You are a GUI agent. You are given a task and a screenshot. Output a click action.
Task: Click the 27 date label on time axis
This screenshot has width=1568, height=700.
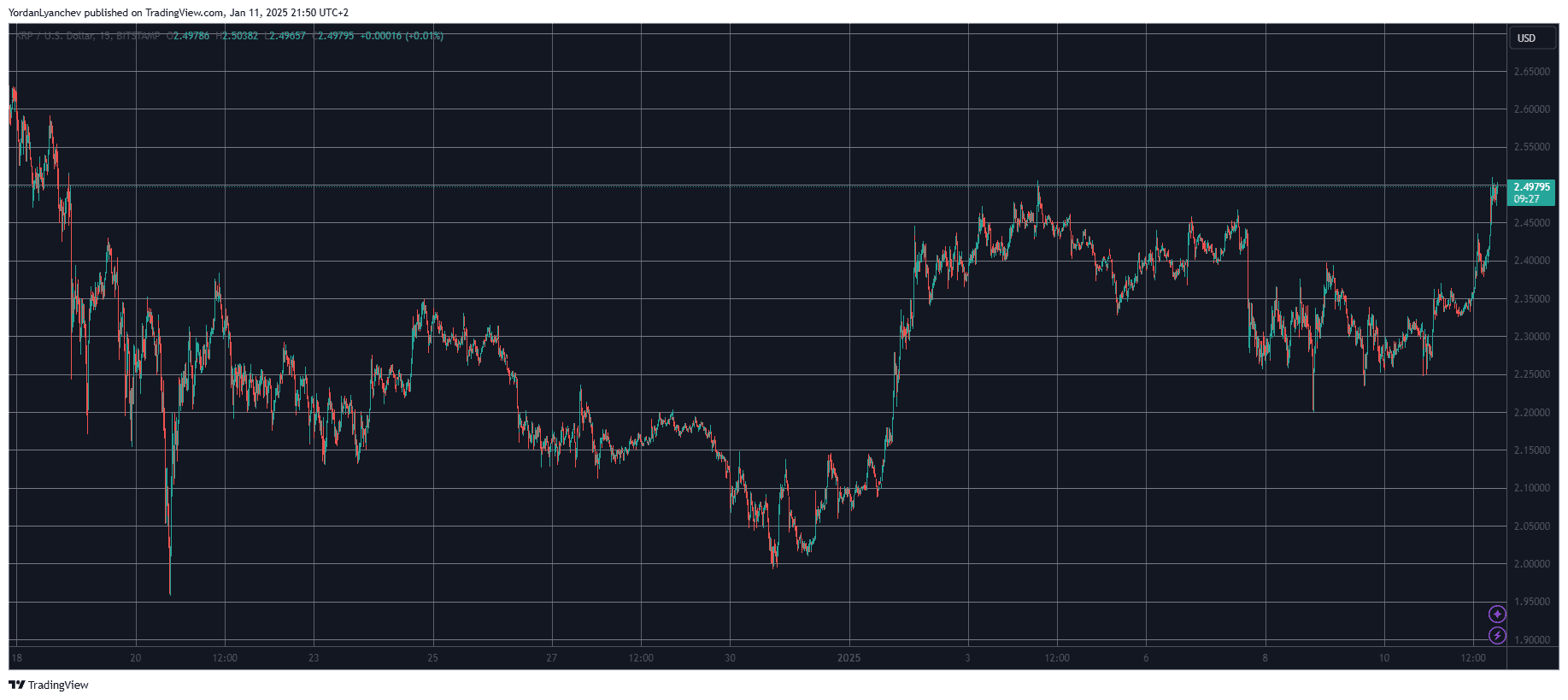coord(552,658)
